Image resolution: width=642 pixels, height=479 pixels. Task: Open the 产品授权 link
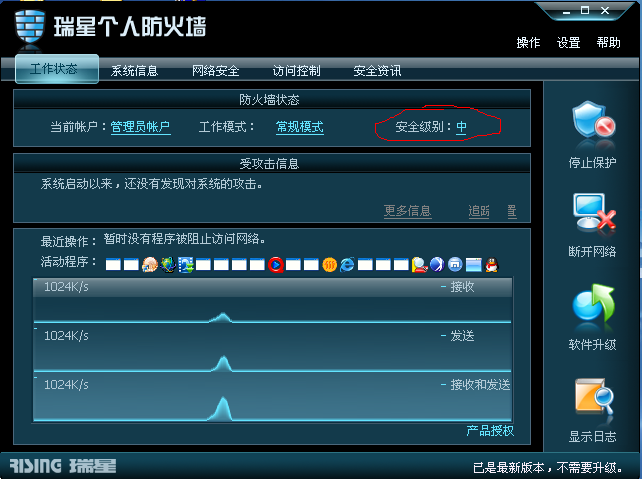490,431
